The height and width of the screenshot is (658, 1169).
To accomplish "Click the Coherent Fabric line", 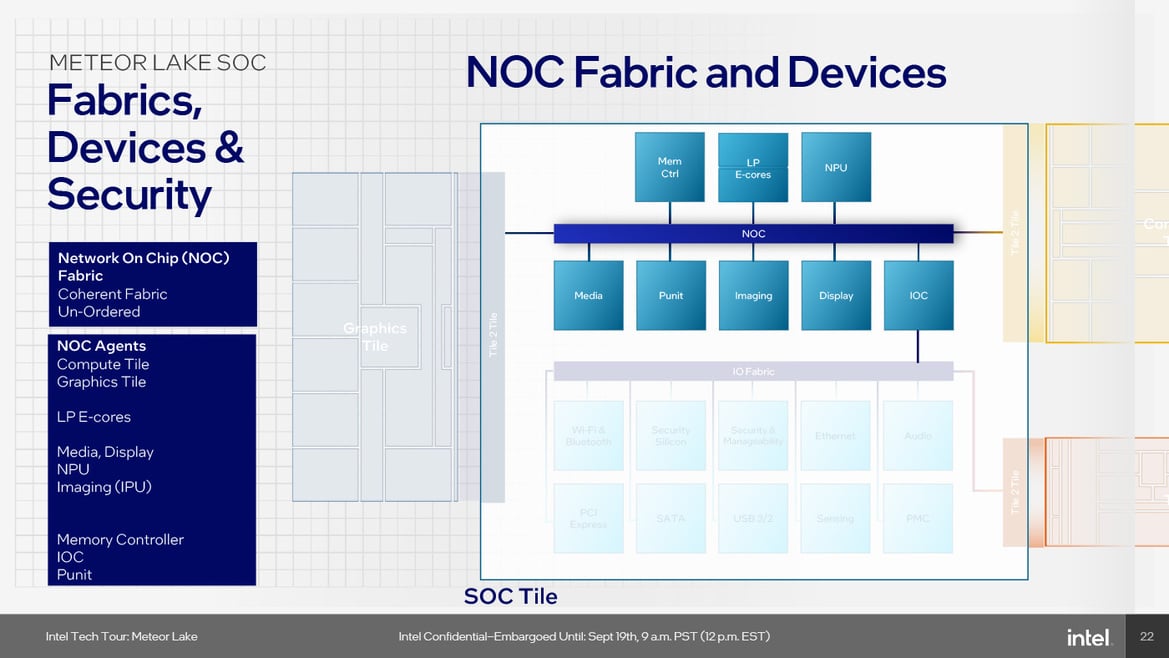I will (x=113, y=294).
